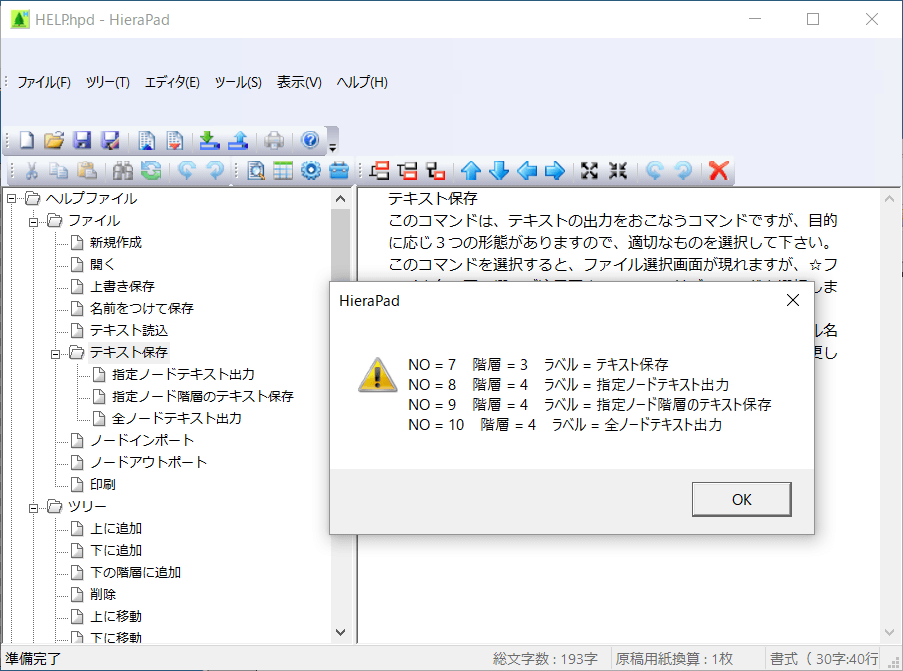The image size is (903, 671).
Task: Open the ツール(S) menu
Action: pyautogui.click(x=238, y=82)
